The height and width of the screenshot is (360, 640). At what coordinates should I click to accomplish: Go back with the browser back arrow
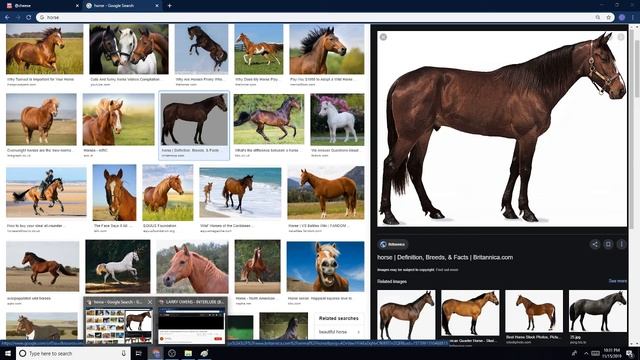[7, 18]
